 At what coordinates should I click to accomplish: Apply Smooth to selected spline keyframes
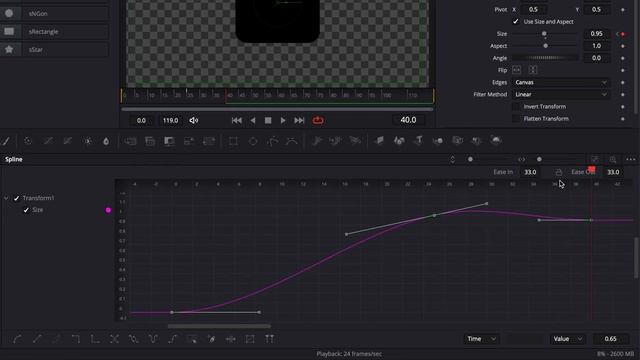tap(18, 339)
